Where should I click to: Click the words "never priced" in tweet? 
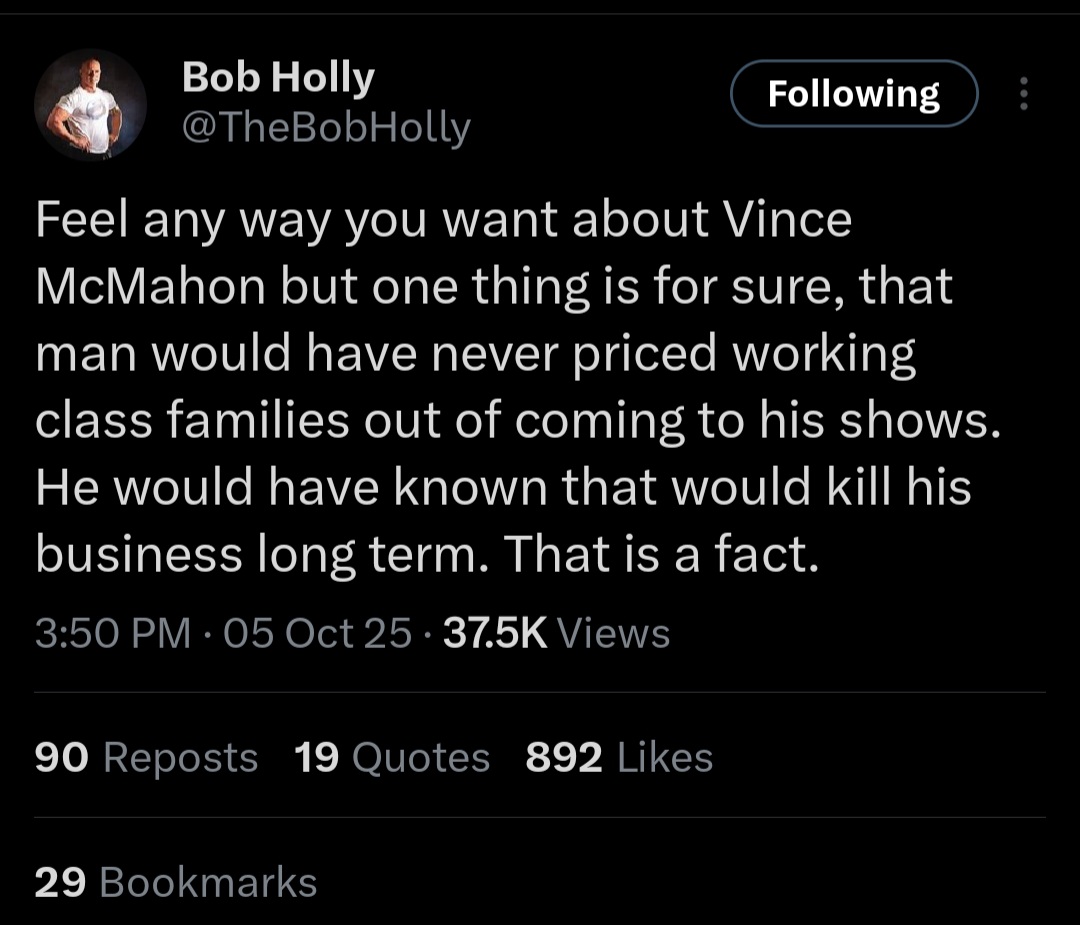tap(564, 355)
